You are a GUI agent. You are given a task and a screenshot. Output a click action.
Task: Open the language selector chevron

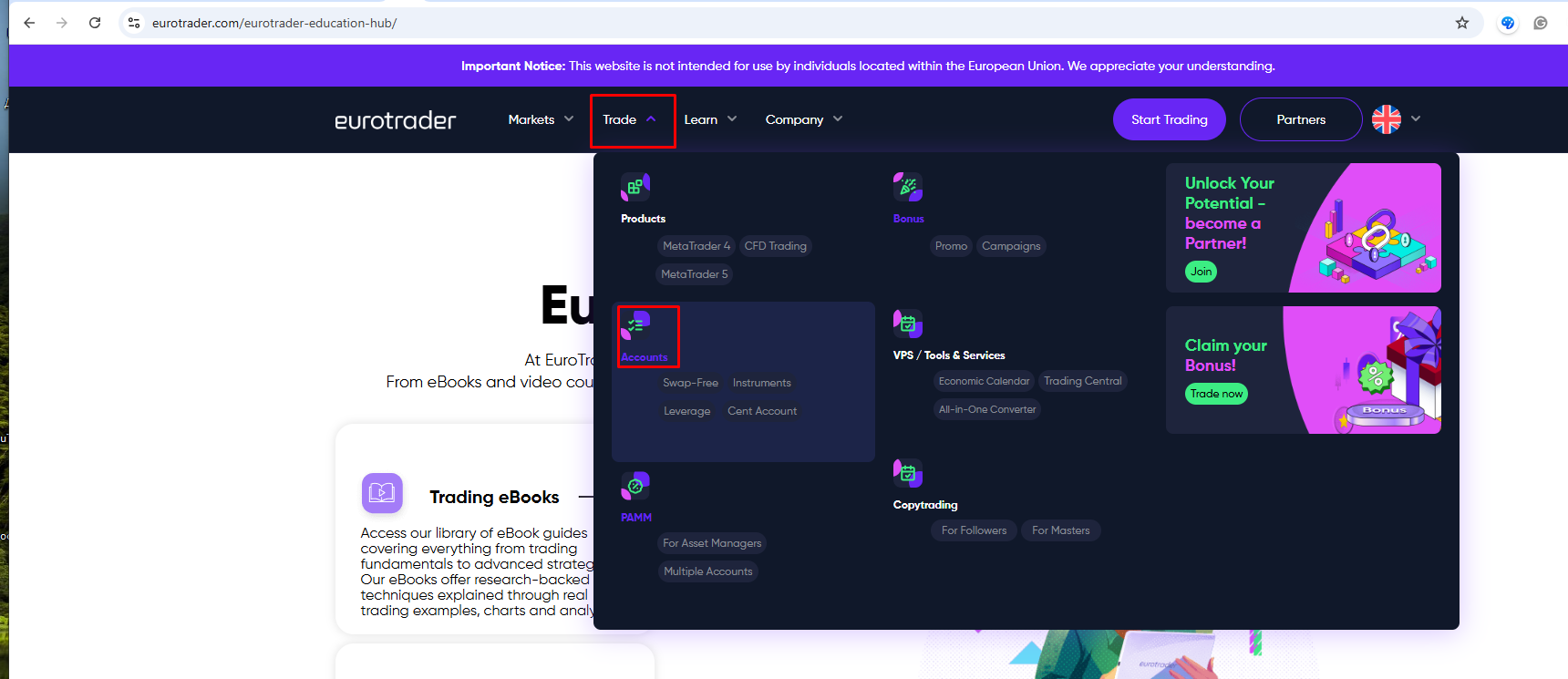[1416, 118]
